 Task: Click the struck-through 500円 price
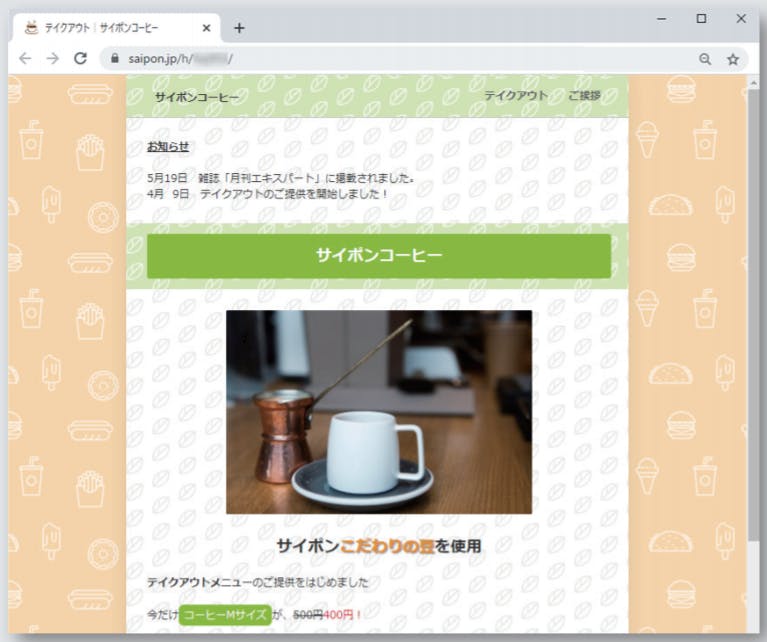pos(308,615)
